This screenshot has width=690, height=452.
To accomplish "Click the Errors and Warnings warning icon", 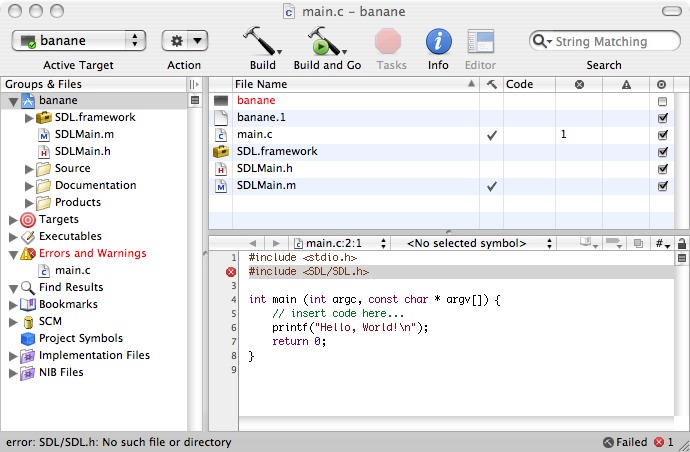I will [28, 254].
